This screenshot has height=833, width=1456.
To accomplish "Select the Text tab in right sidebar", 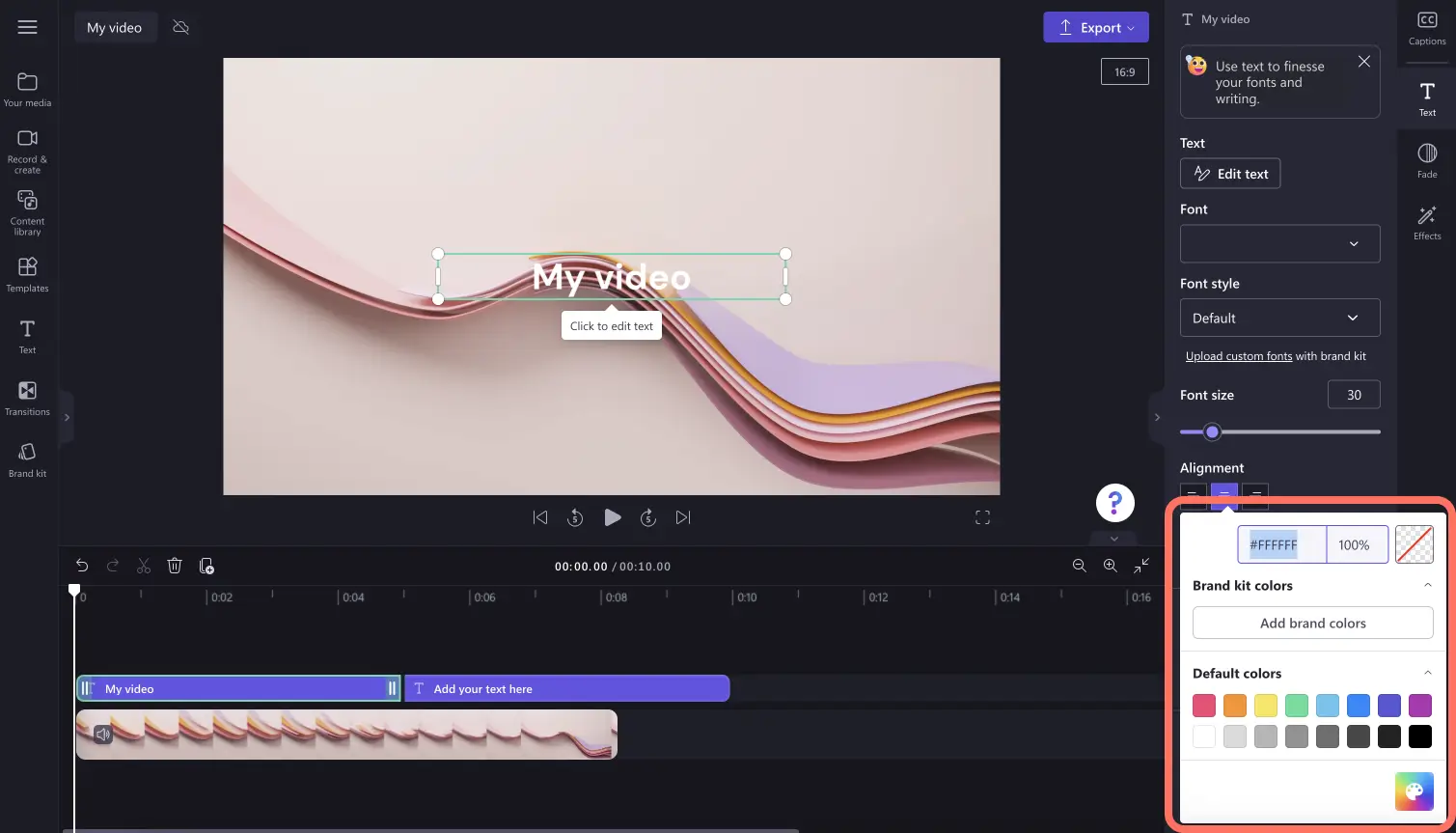I will pos(1427,98).
